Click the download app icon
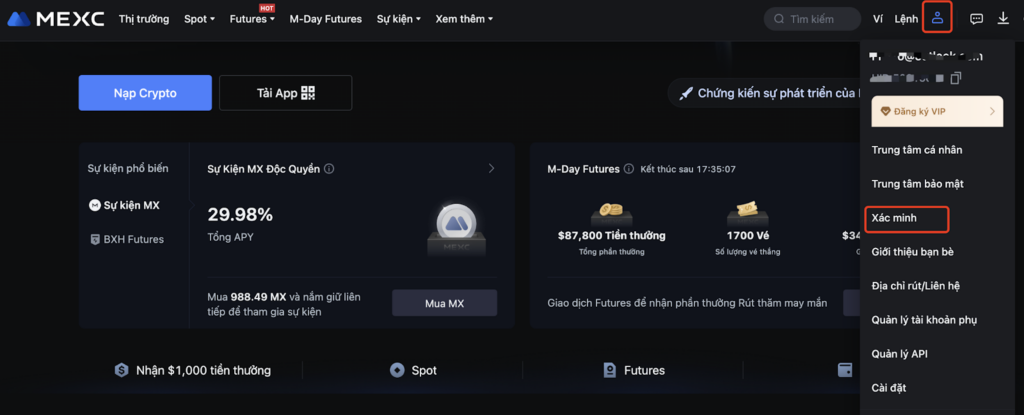The width and height of the screenshot is (1024, 415). (x=1003, y=18)
